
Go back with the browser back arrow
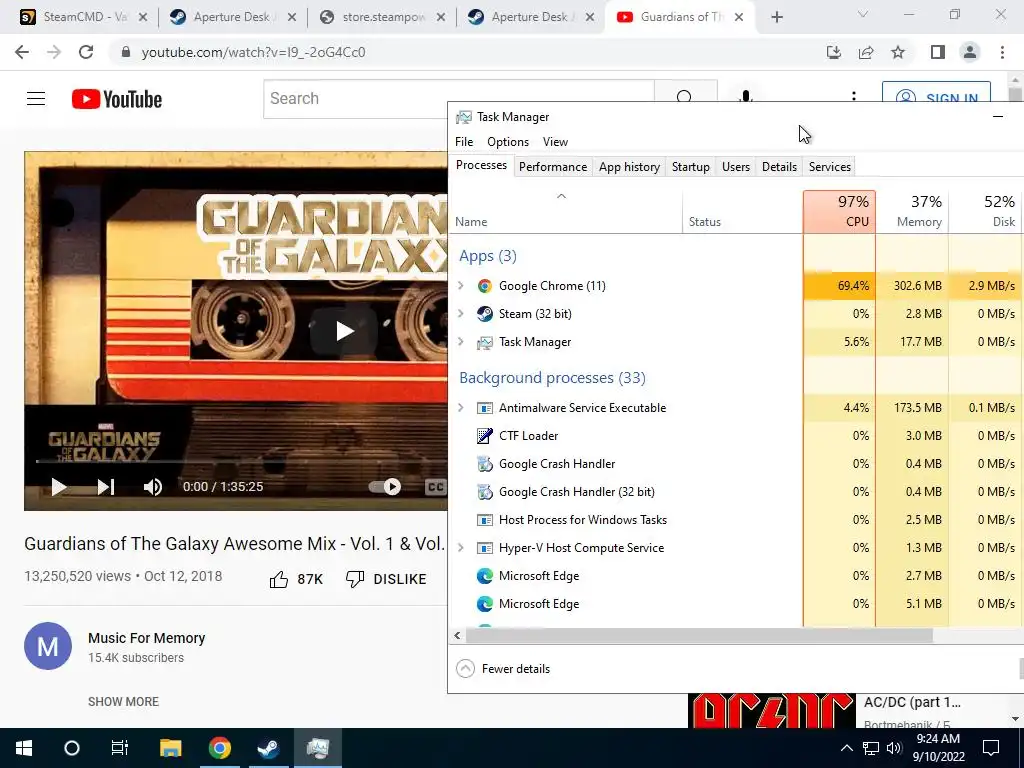click(x=22, y=52)
